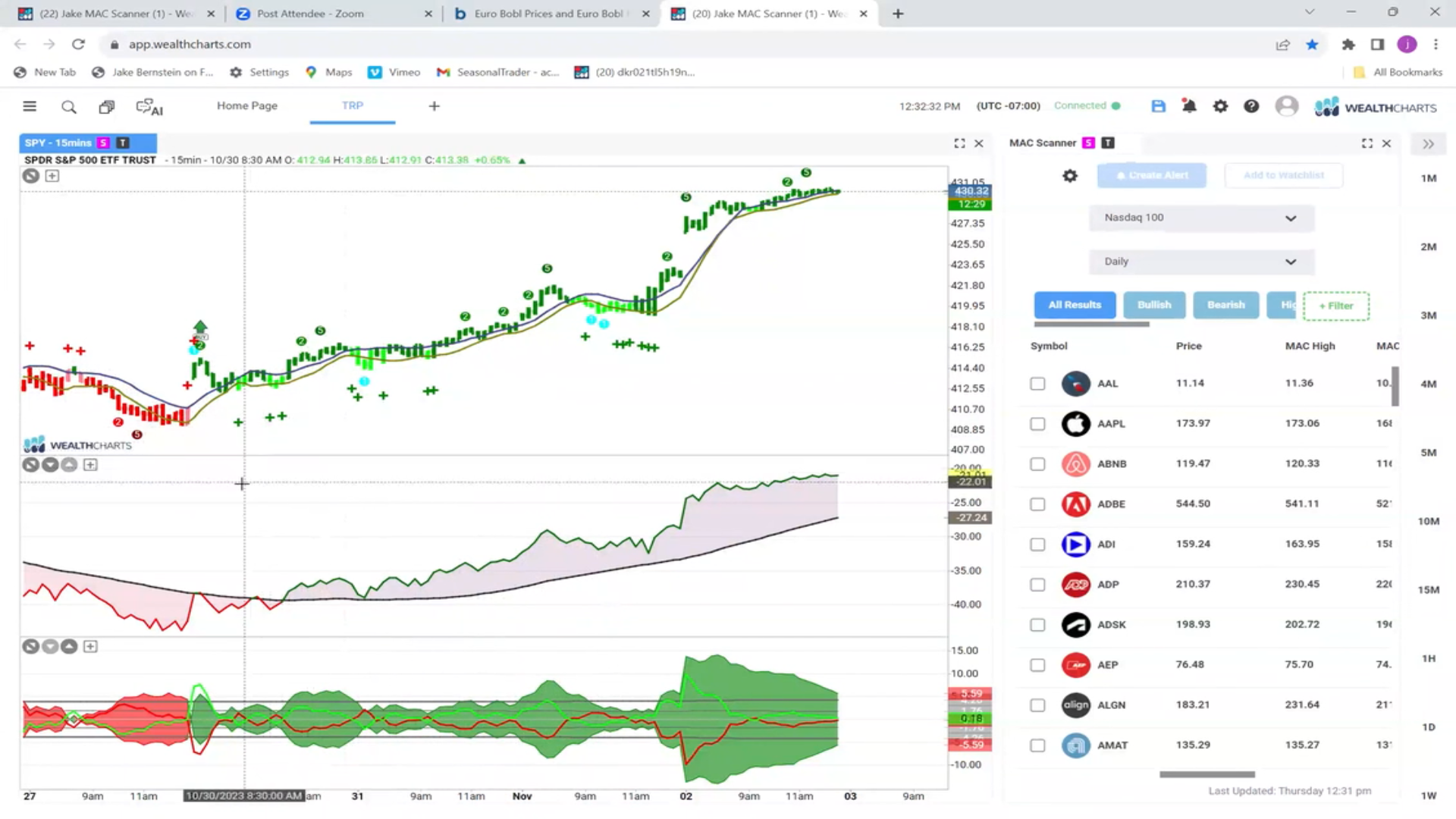
Task: Add a new workspace tab with plus
Action: pos(434,106)
